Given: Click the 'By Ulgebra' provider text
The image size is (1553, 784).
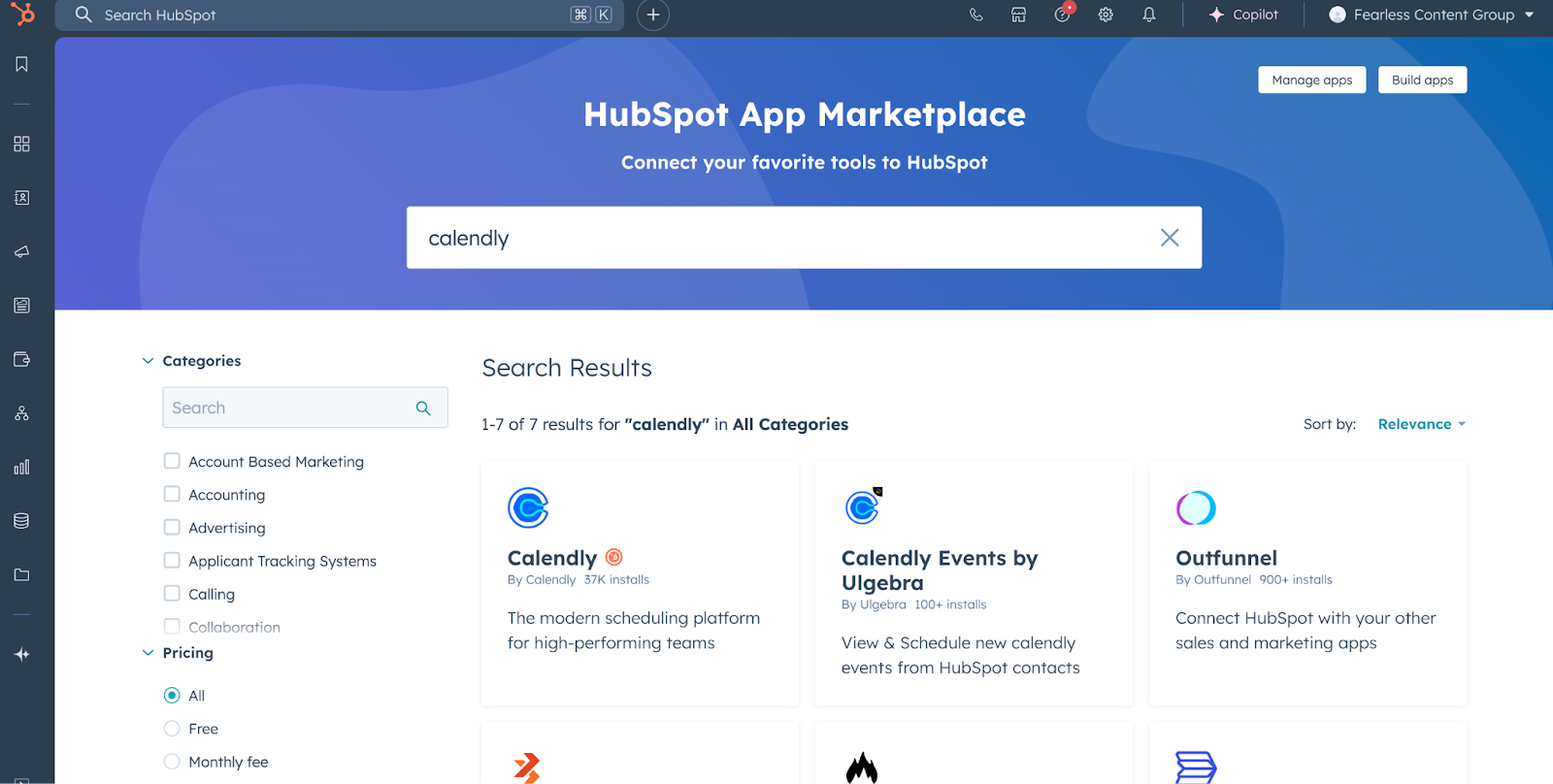Looking at the screenshot, I should coord(874,604).
